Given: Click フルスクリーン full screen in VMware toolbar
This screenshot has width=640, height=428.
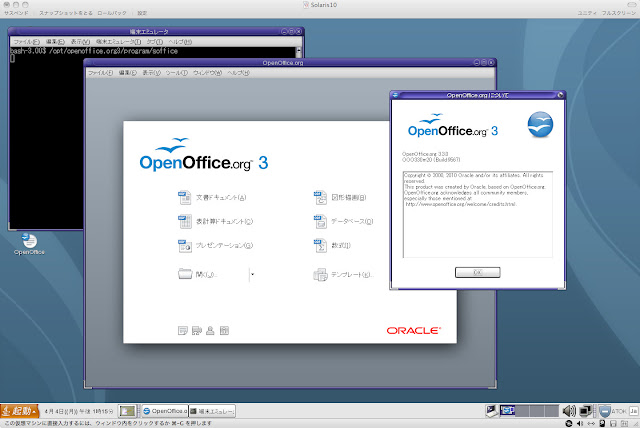Looking at the screenshot, I should click(x=619, y=13).
